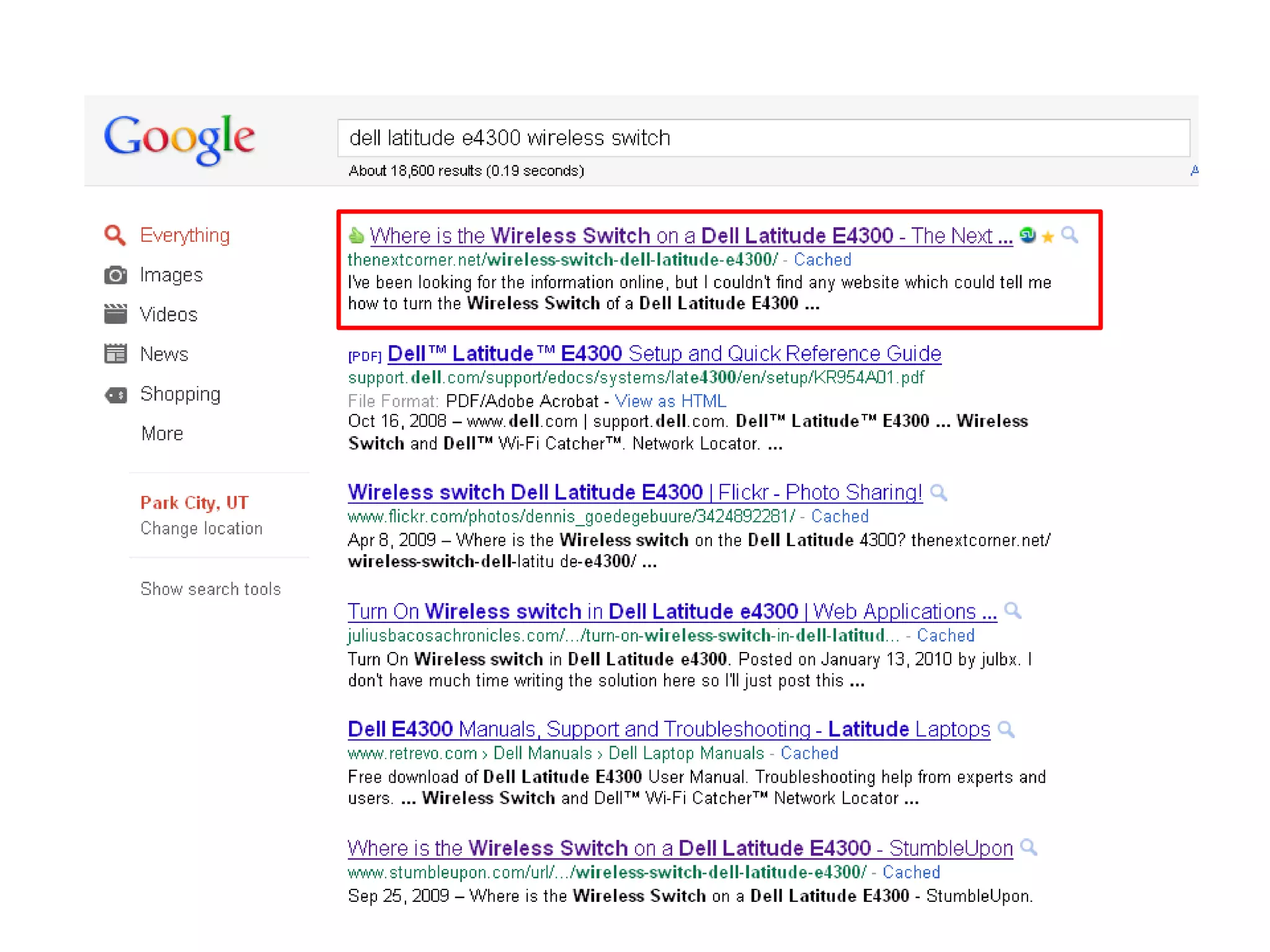Image resolution: width=1270 pixels, height=952 pixels.
Task: Click View as HTML link
Action: point(670,402)
